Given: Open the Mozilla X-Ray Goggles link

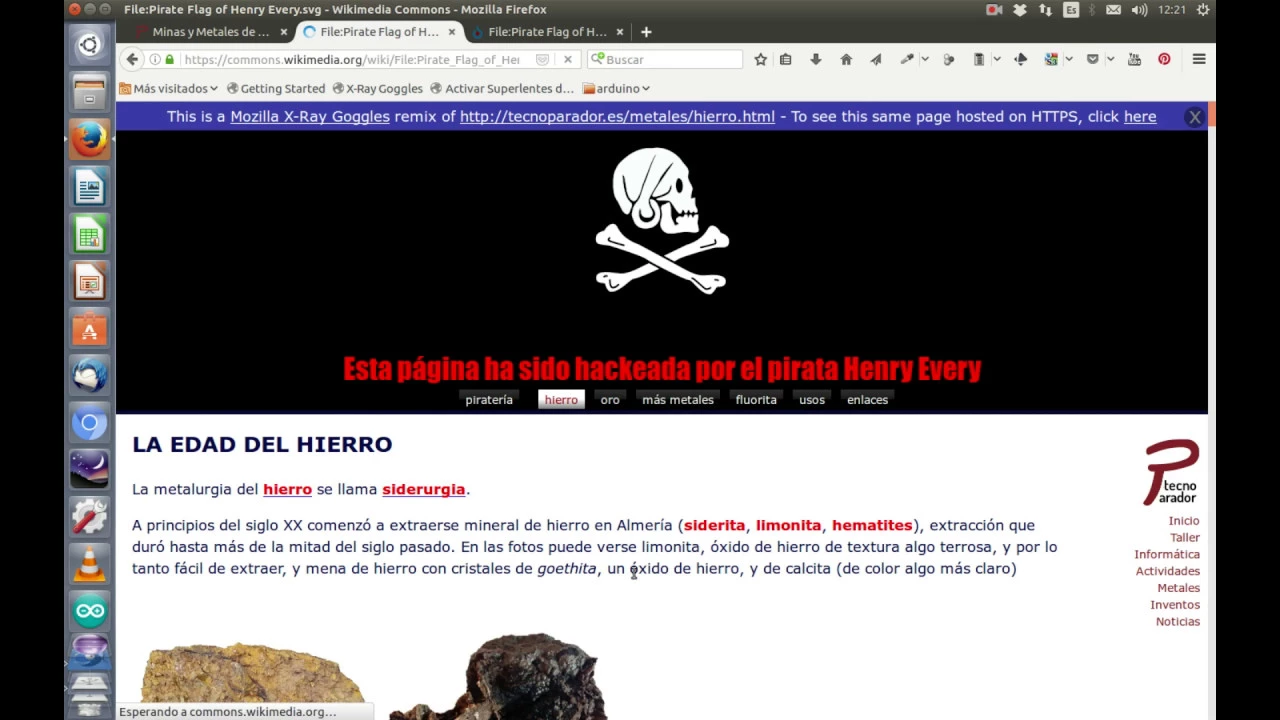Looking at the screenshot, I should (x=310, y=116).
